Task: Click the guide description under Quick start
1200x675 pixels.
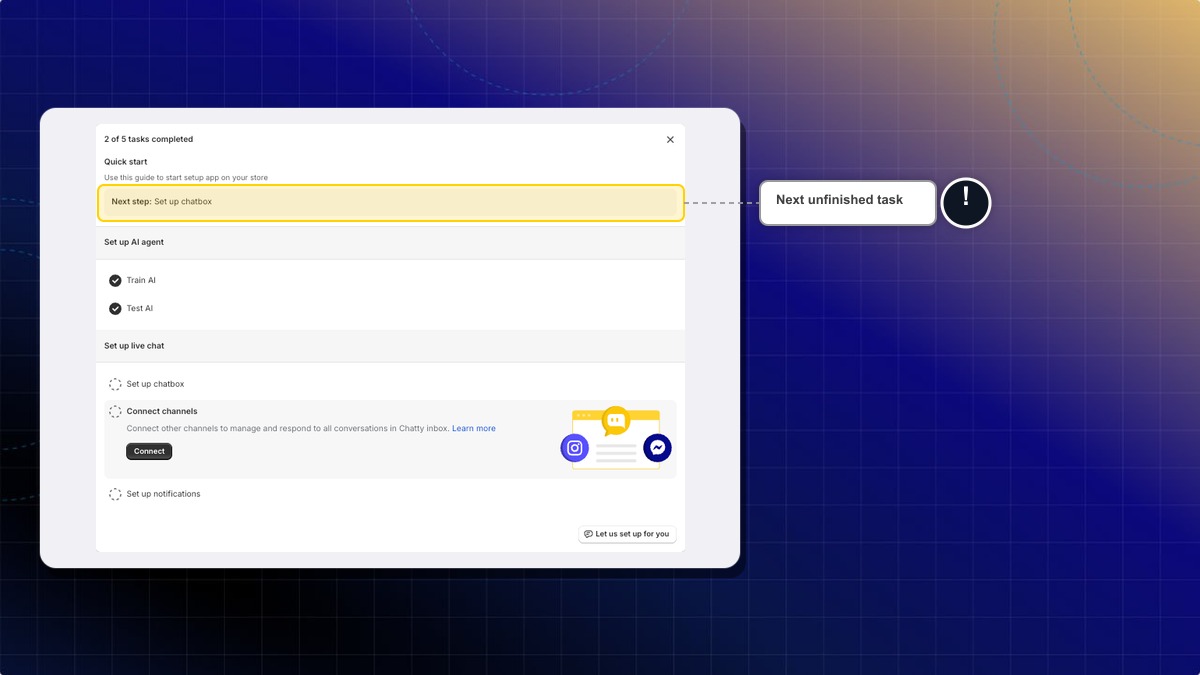Action: pos(186,178)
